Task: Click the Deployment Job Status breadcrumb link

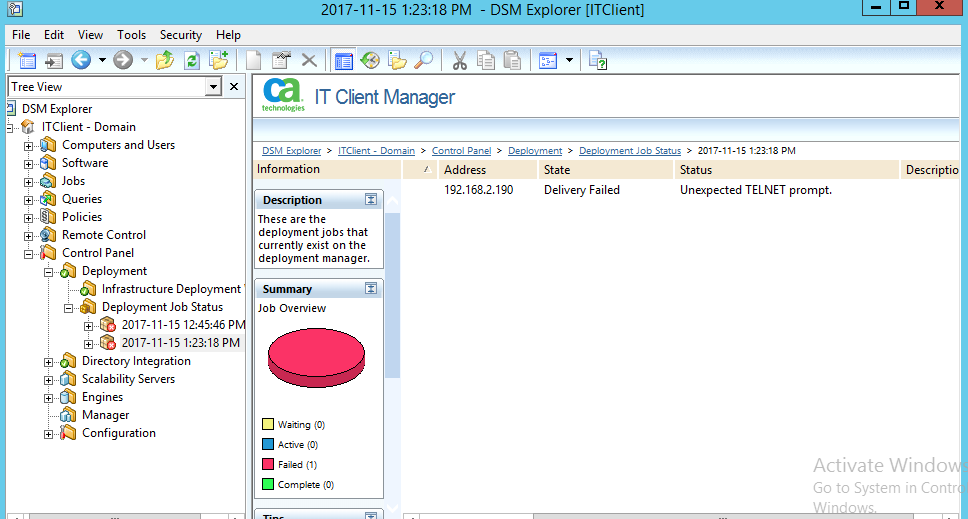Action: [x=630, y=151]
